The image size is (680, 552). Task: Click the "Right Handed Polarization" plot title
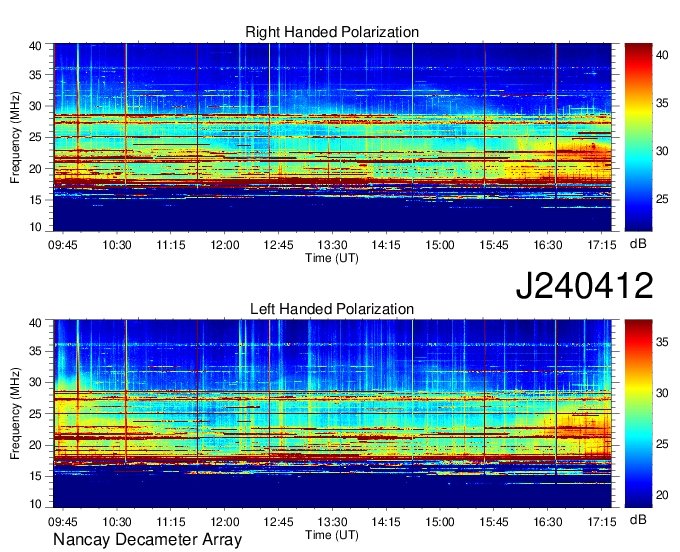coord(332,32)
